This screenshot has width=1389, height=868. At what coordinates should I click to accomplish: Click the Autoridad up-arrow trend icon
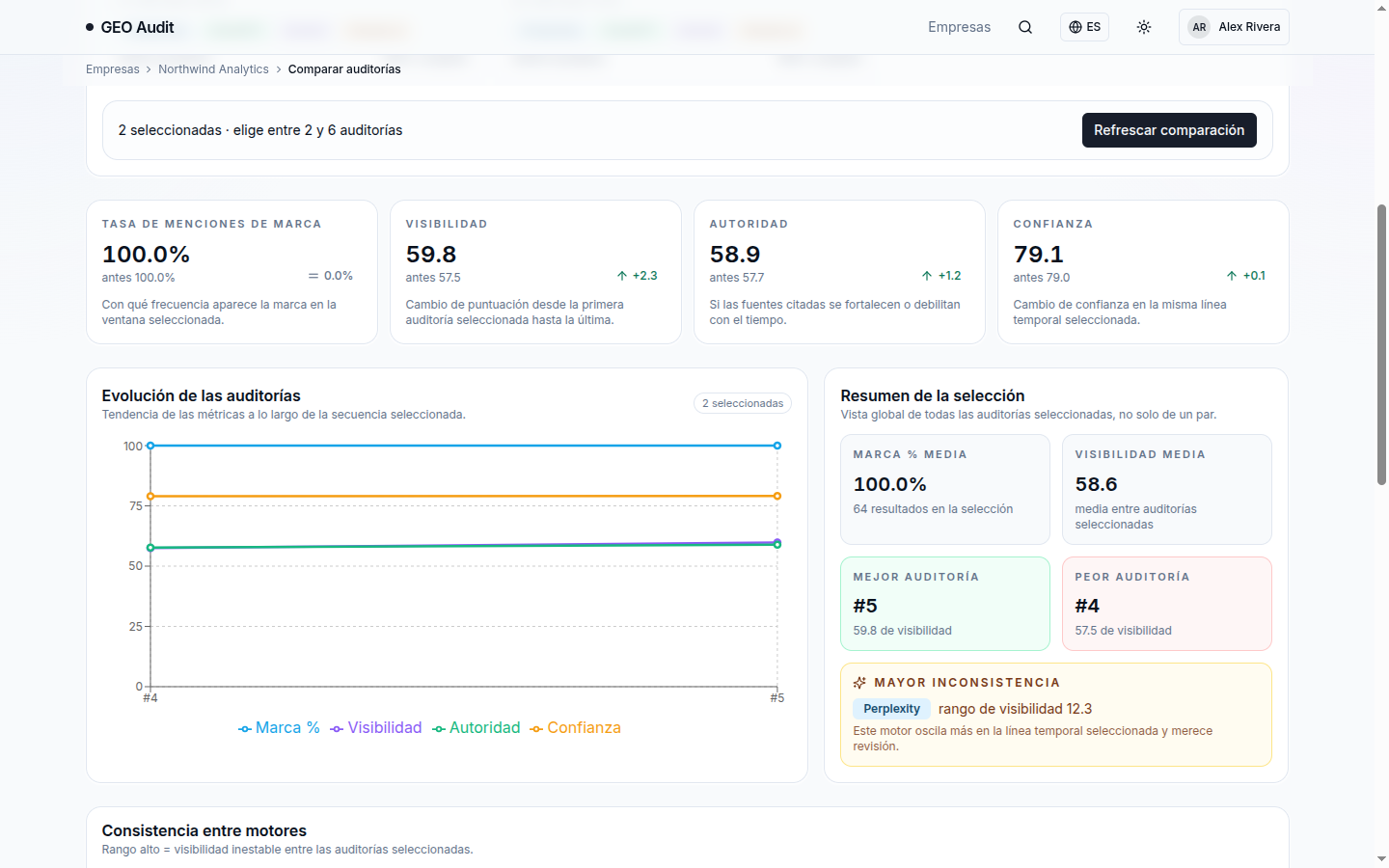click(x=927, y=276)
